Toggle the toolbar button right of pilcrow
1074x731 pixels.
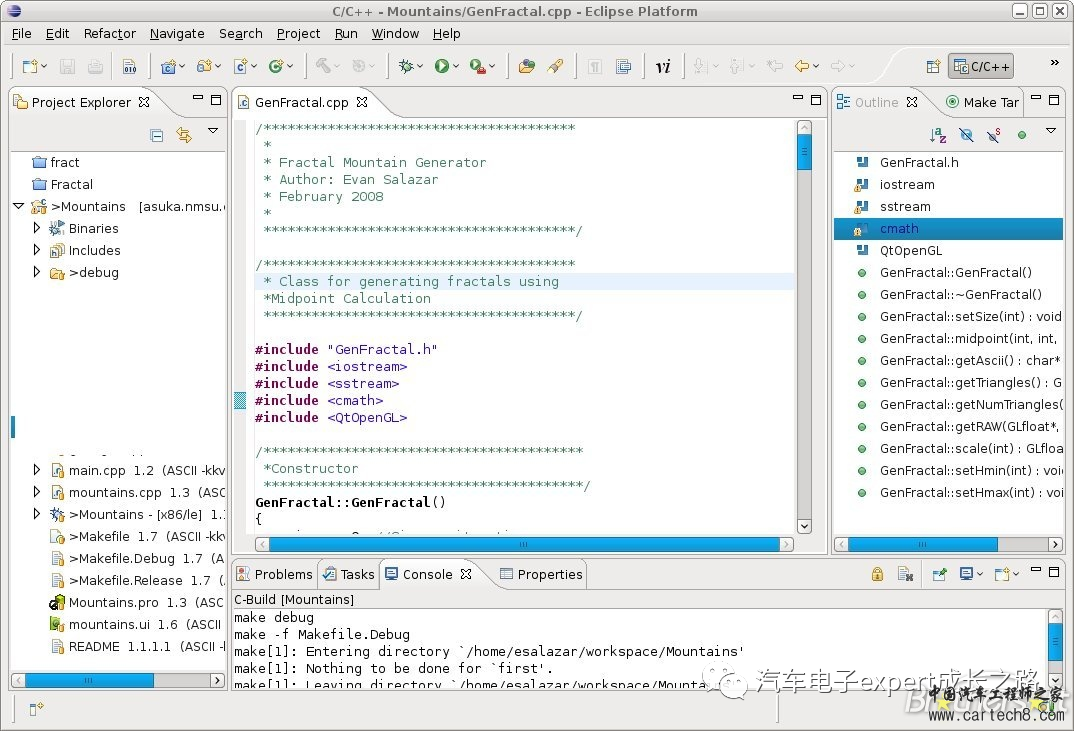[623, 66]
